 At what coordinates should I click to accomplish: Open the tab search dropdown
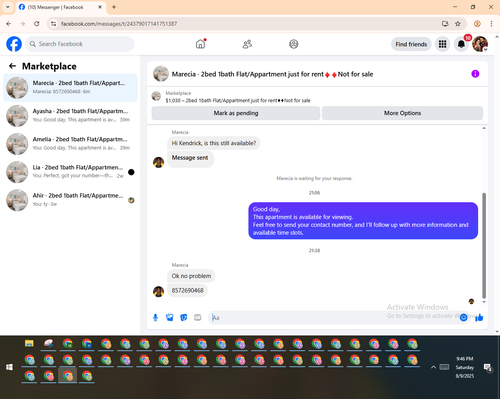[x=8, y=7]
